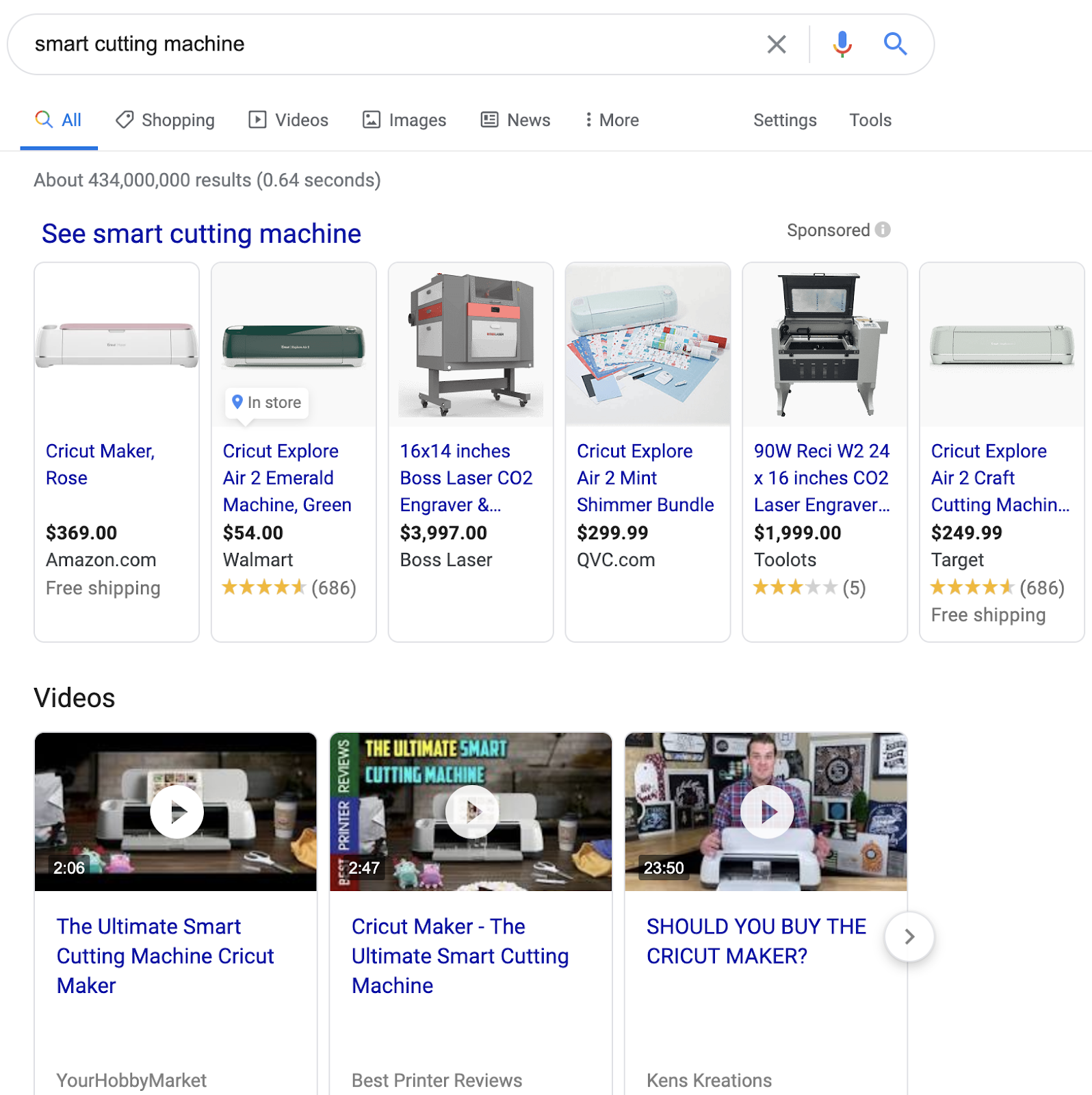Image resolution: width=1092 pixels, height=1095 pixels.
Task: Click the Walmart seller name
Action: 258,560
